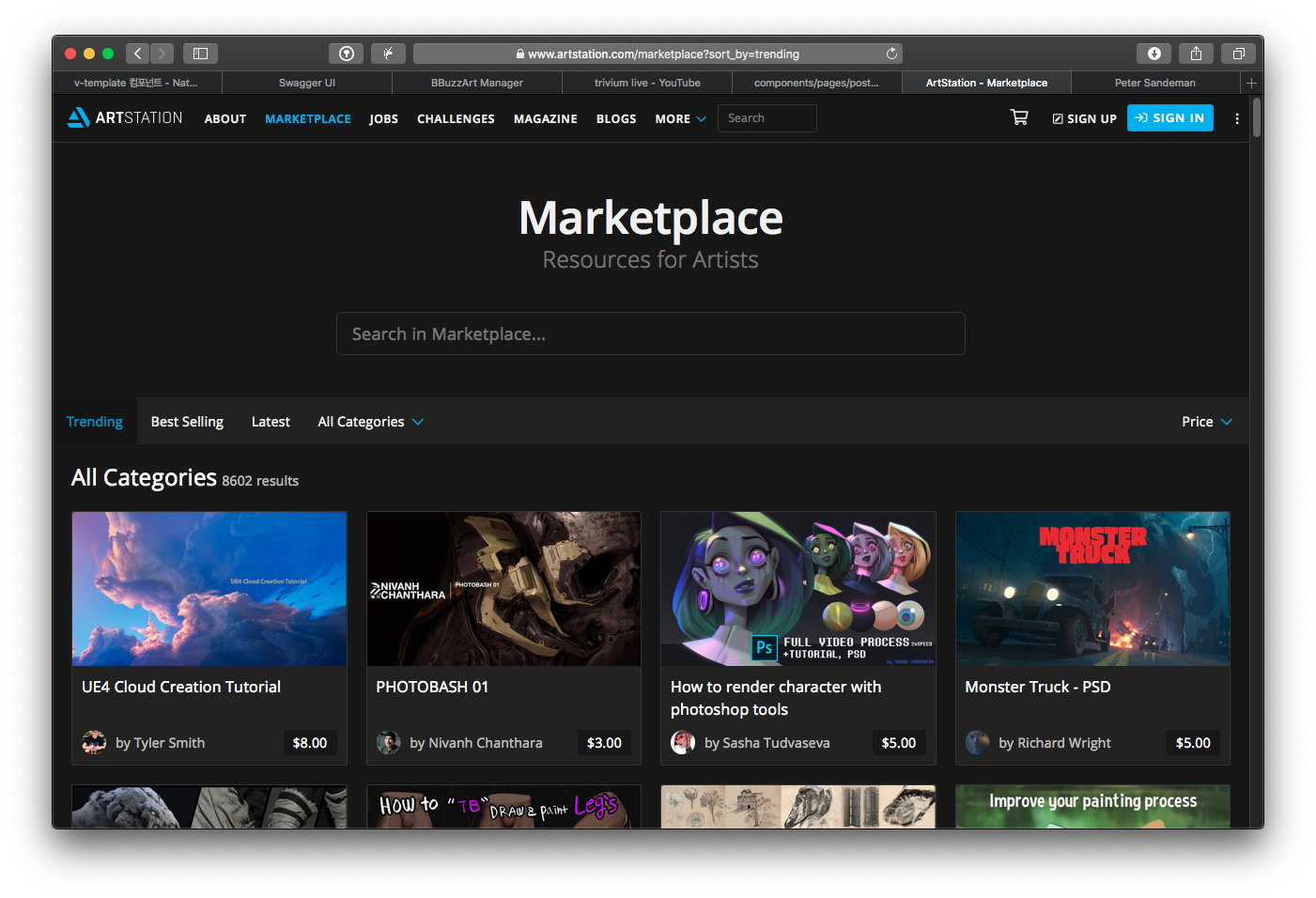The width and height of the screenshot is (1316, 898).
Task: Click How to render character title link
Action: click(776, 698)
